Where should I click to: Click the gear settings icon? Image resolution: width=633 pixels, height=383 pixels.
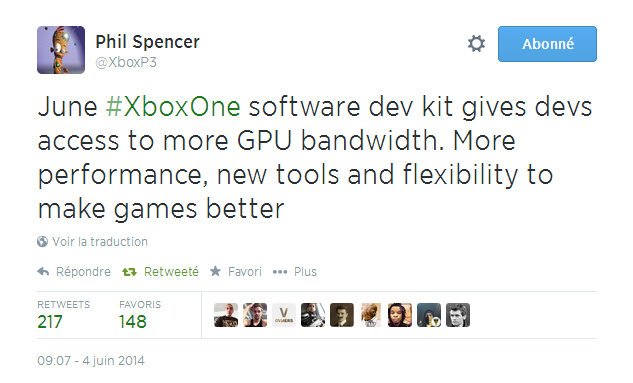(x=476, y=44)
